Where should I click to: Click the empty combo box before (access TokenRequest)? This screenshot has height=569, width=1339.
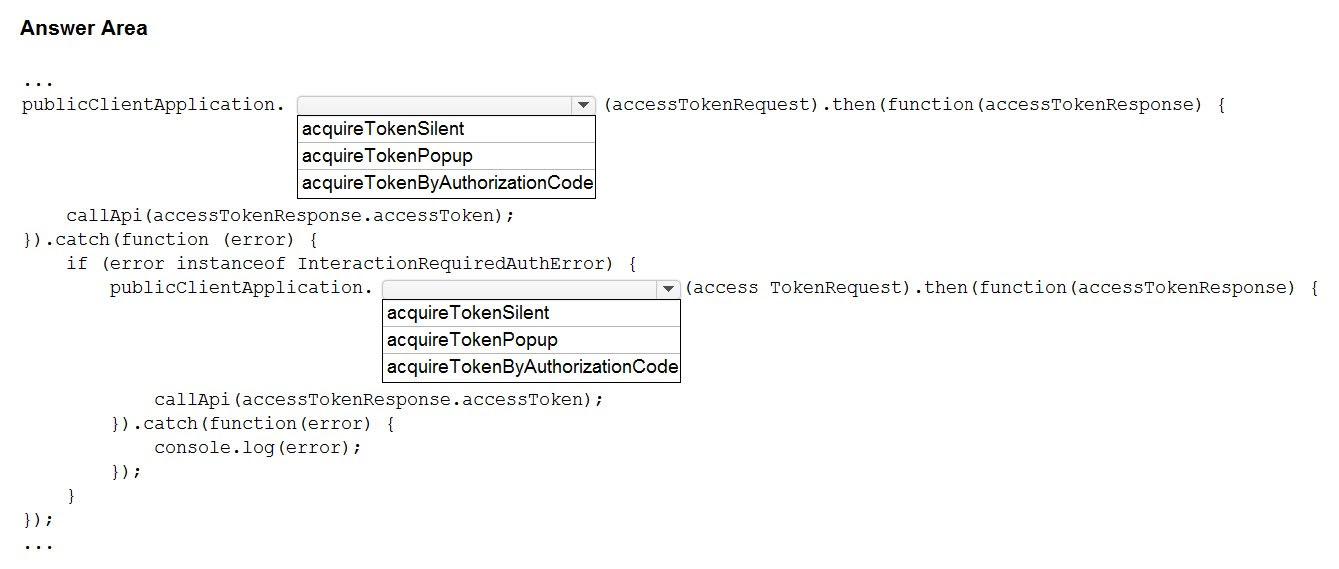pos(531,289)
